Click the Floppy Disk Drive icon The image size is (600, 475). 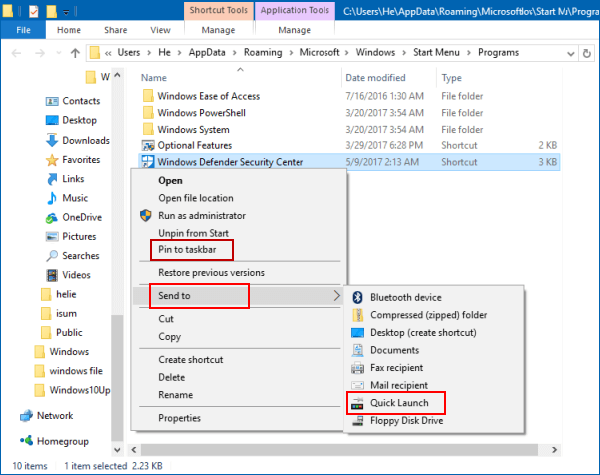click(357, 421)
